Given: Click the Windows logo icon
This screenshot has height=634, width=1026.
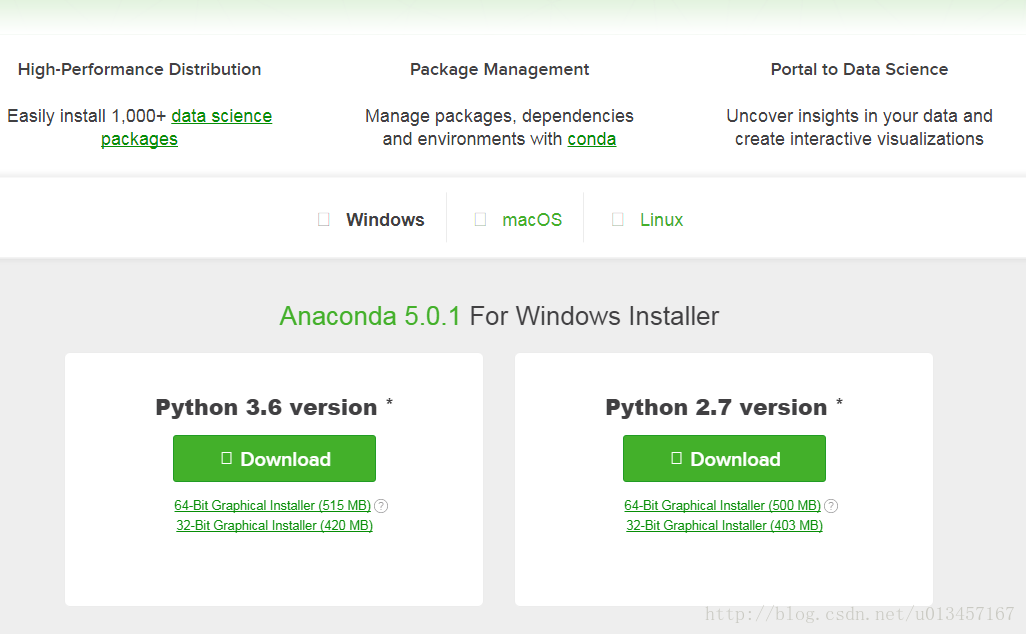Looking at the screenshot, I should tap(323, 220).
